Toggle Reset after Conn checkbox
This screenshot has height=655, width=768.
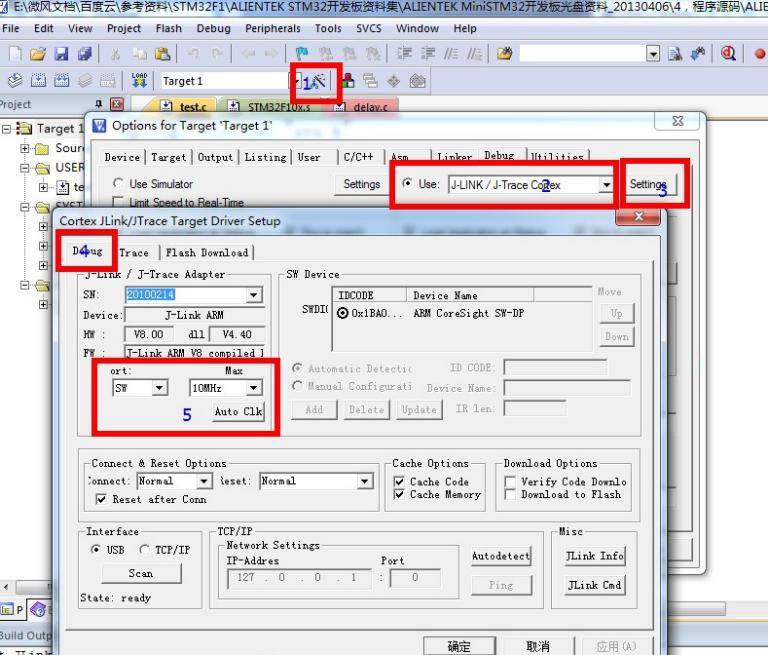coord(101,499)
